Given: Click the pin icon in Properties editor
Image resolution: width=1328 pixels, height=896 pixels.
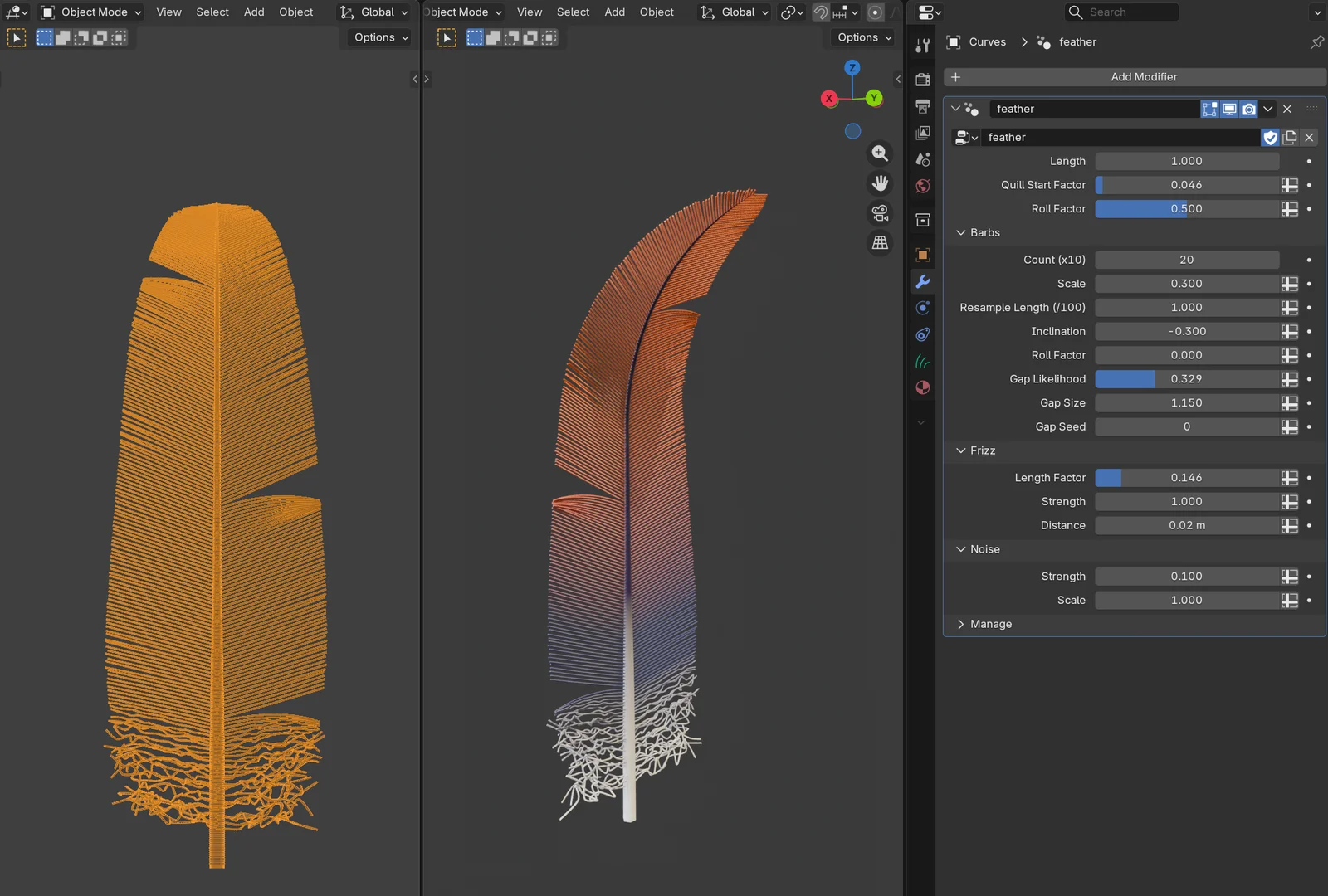Looking at the screenshot, I should pos(1316,42).
